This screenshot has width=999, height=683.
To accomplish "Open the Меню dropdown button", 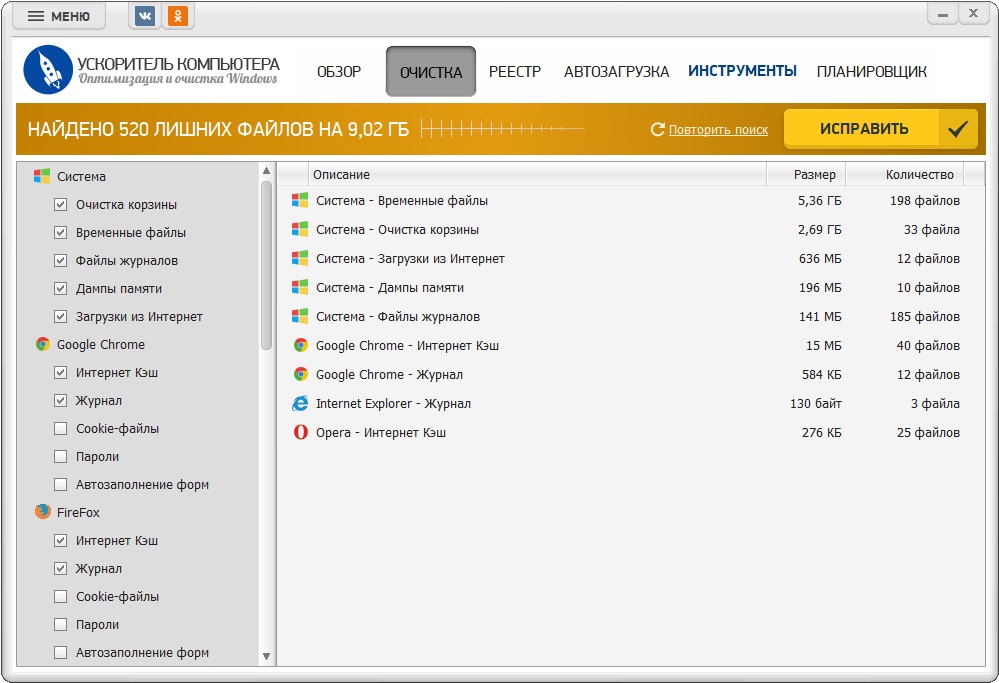I will click(59, 16).
